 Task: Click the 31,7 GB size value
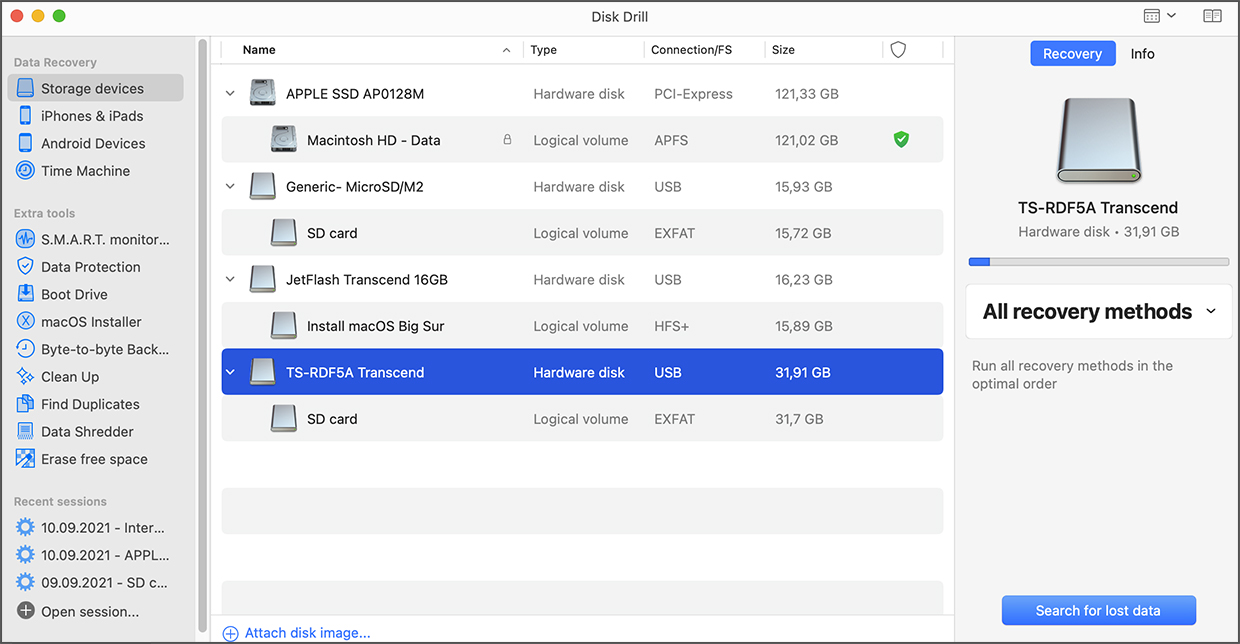click(799, 419)
